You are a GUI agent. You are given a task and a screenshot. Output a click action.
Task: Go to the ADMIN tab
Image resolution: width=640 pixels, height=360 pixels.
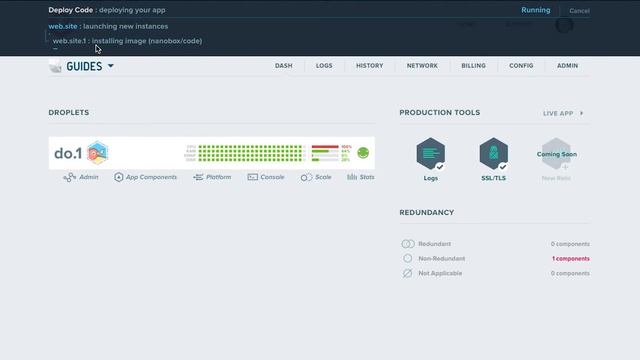[x=567, y=66]
